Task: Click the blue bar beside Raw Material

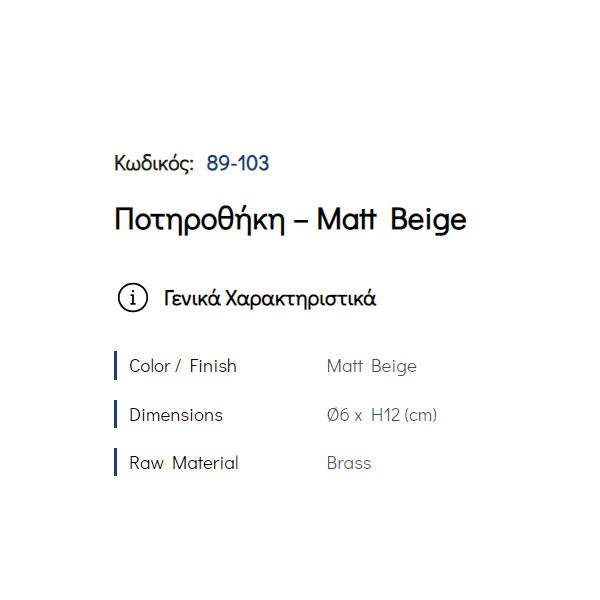Action: click(x=116, y=463)
